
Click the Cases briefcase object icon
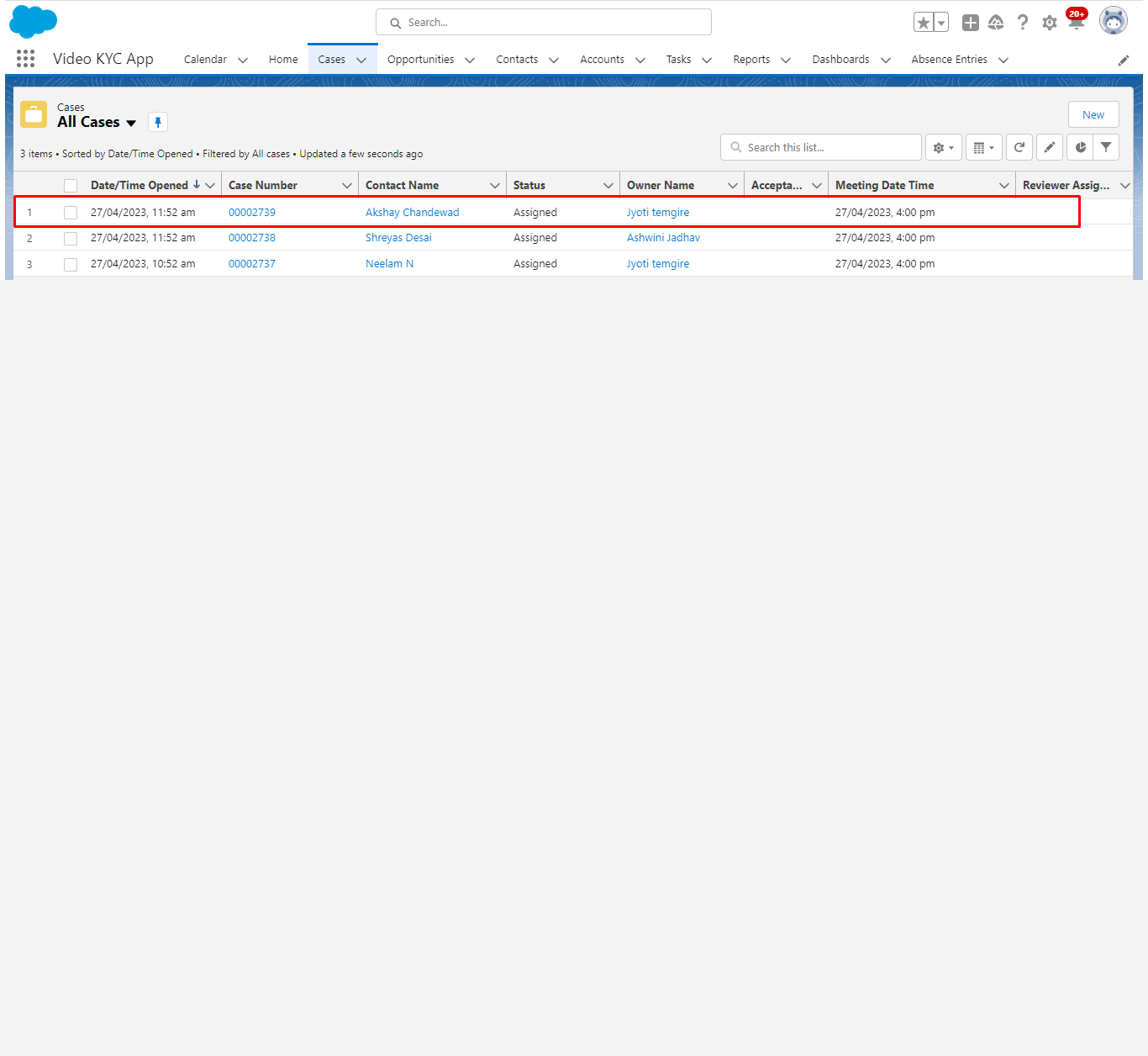(34, 114)
